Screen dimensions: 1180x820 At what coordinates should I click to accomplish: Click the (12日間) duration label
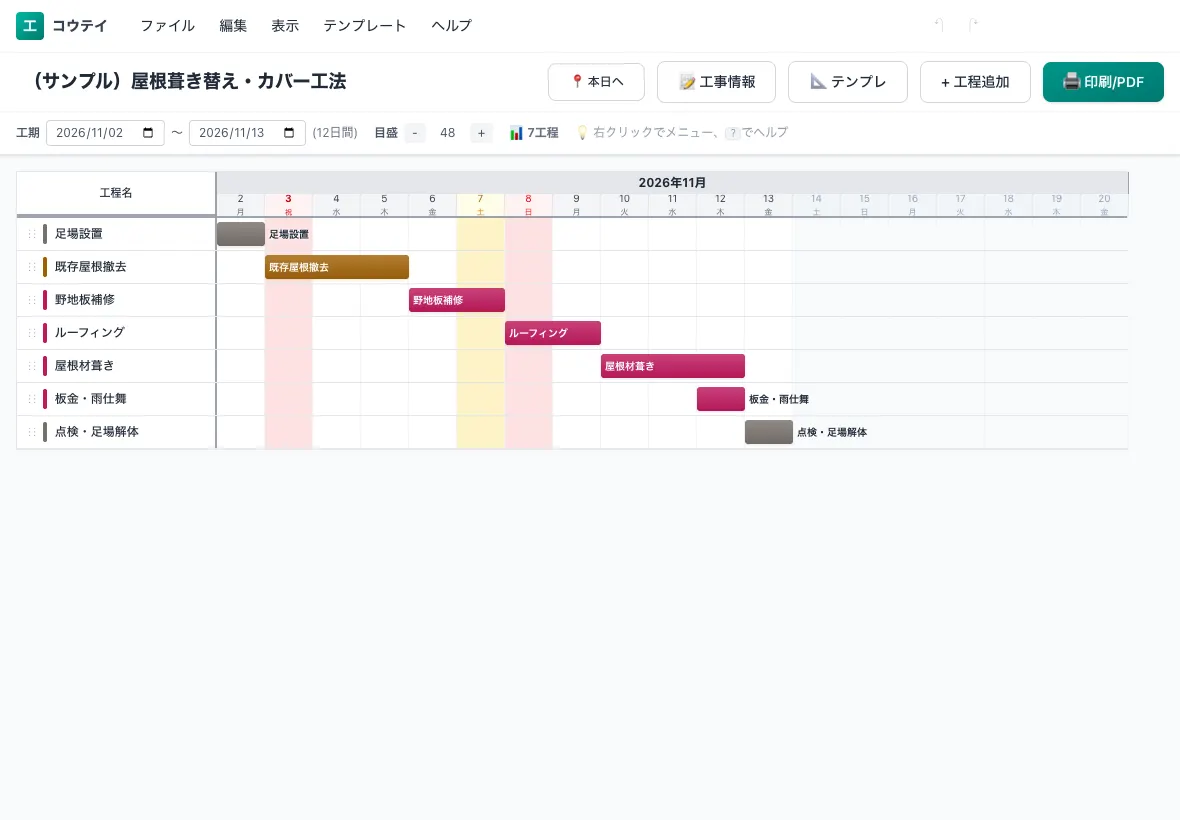[335, 133]
